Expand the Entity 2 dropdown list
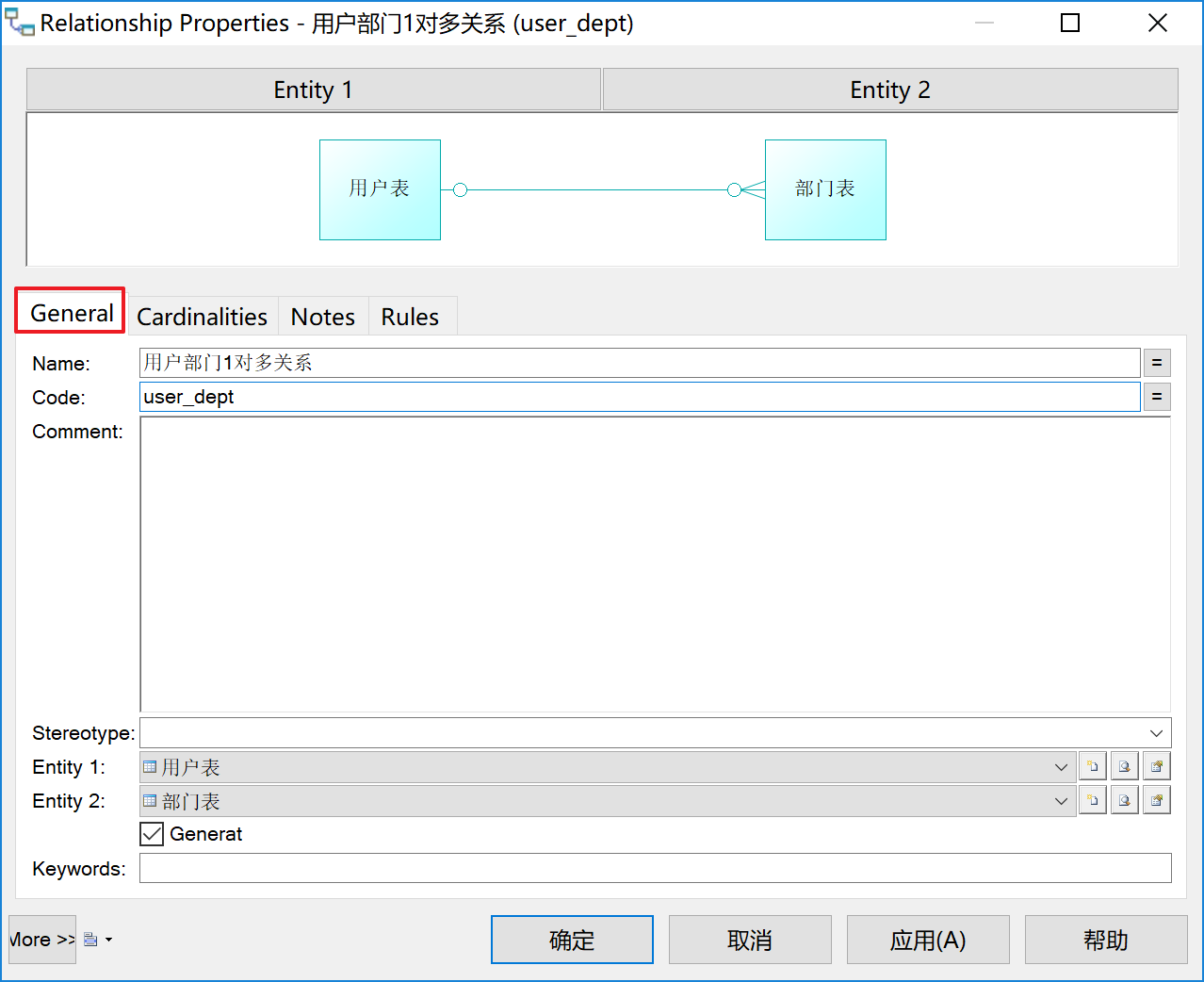This screenshot has width=1204, height=982. (1061, 801)
